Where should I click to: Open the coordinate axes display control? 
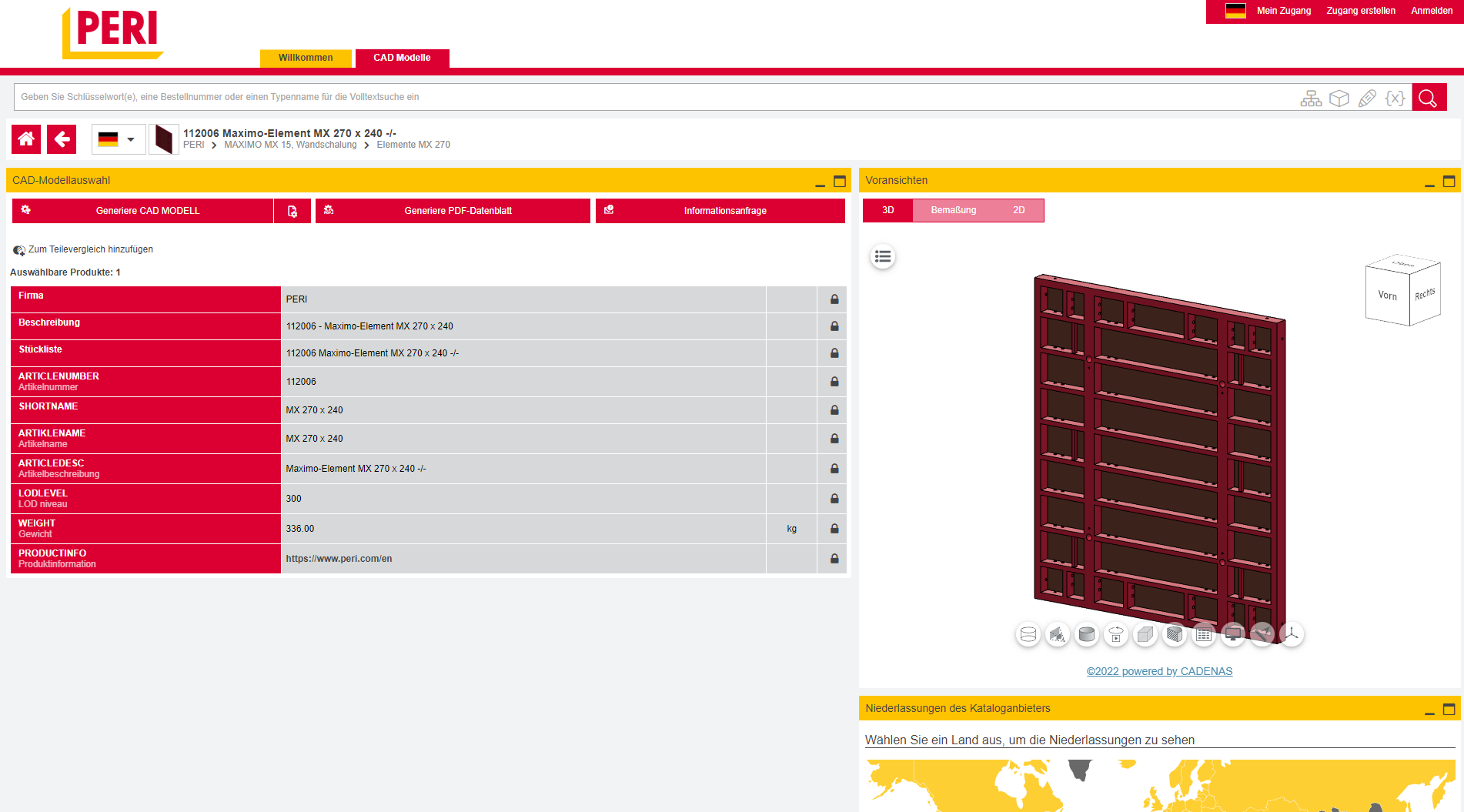pyautogui.click(x=1291, y=634)
